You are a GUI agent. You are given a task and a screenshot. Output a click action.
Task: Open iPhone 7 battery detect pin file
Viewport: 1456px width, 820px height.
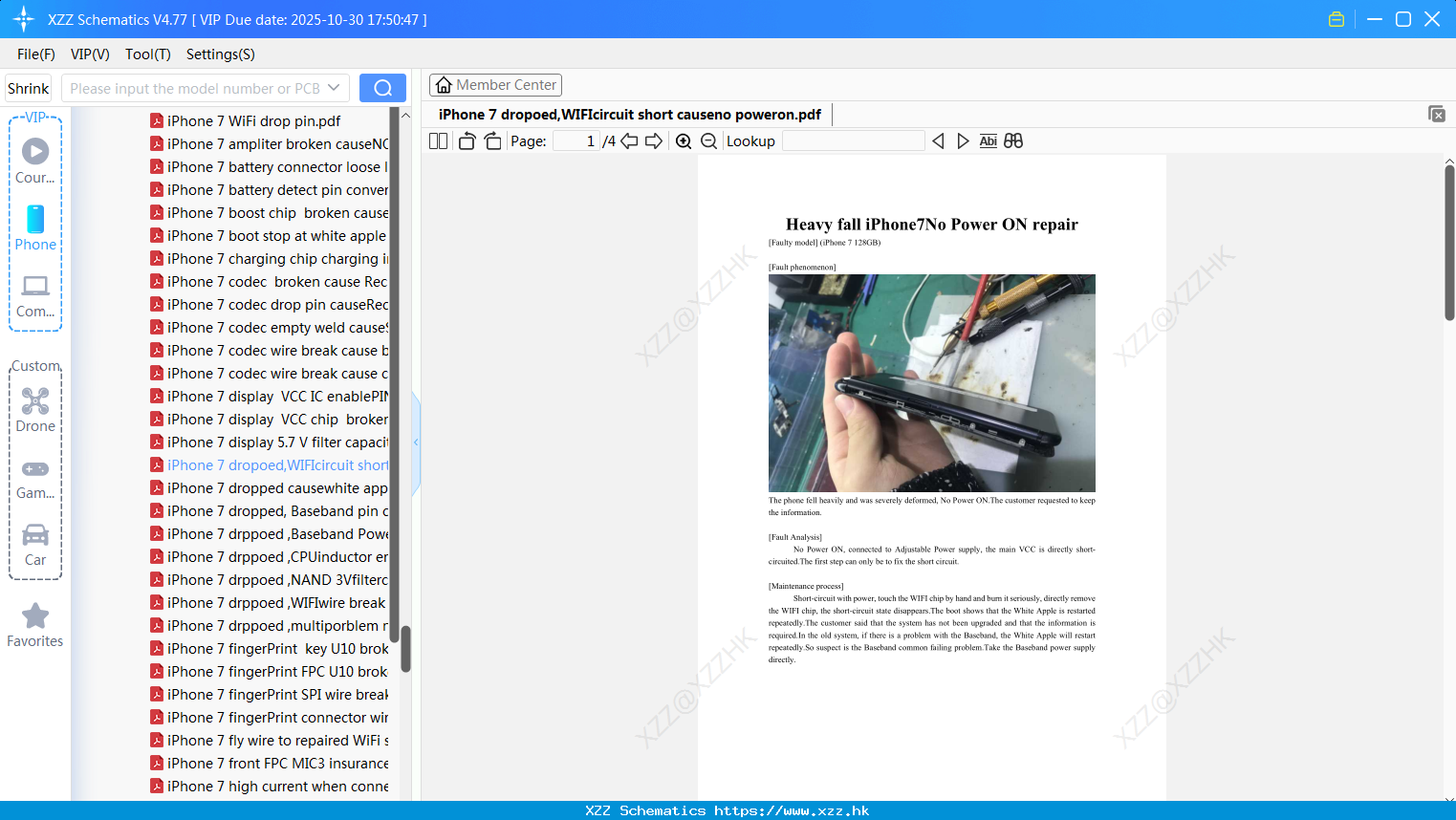[269, 189]
